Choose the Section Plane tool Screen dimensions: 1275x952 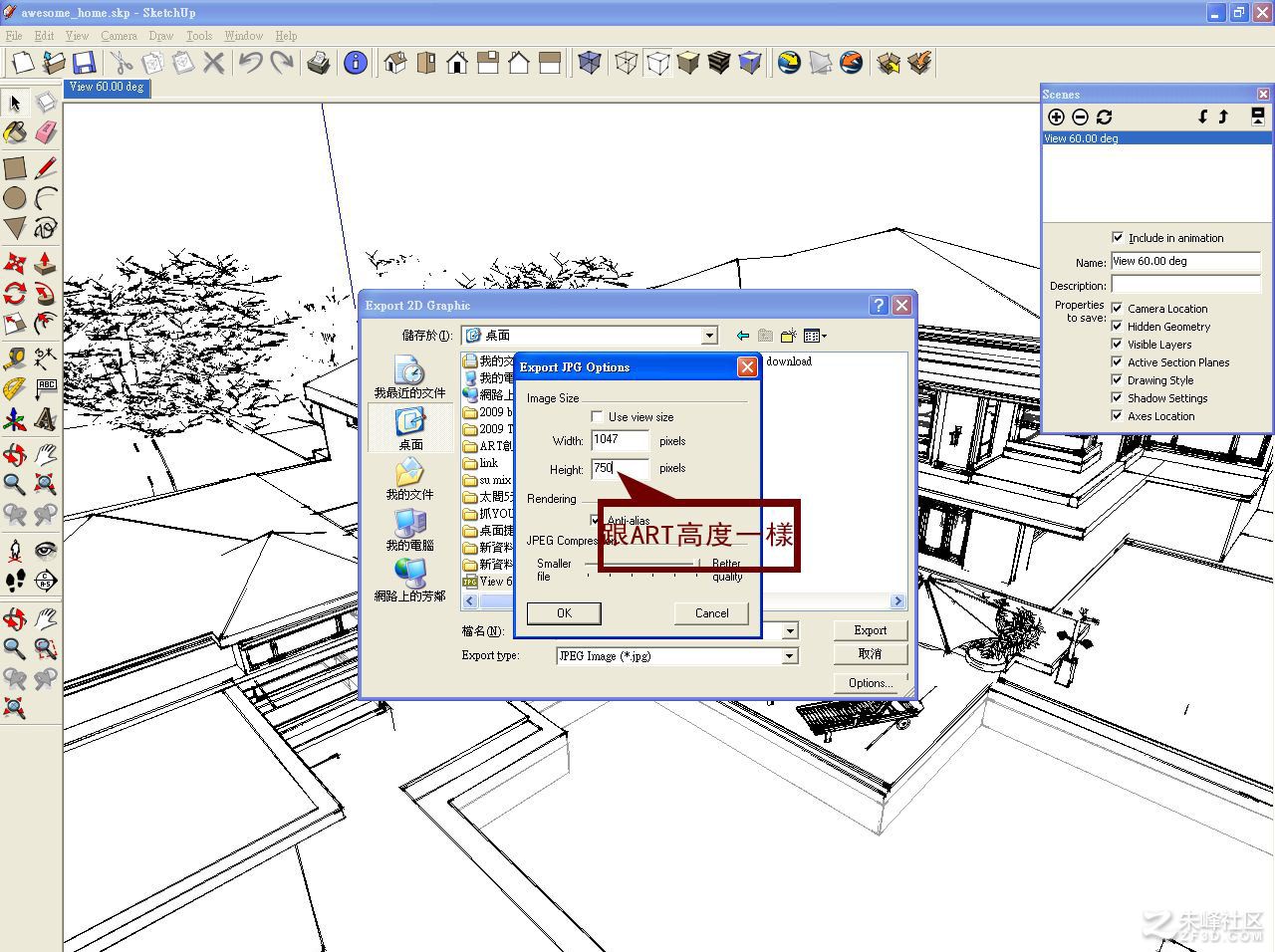point(45,581)
